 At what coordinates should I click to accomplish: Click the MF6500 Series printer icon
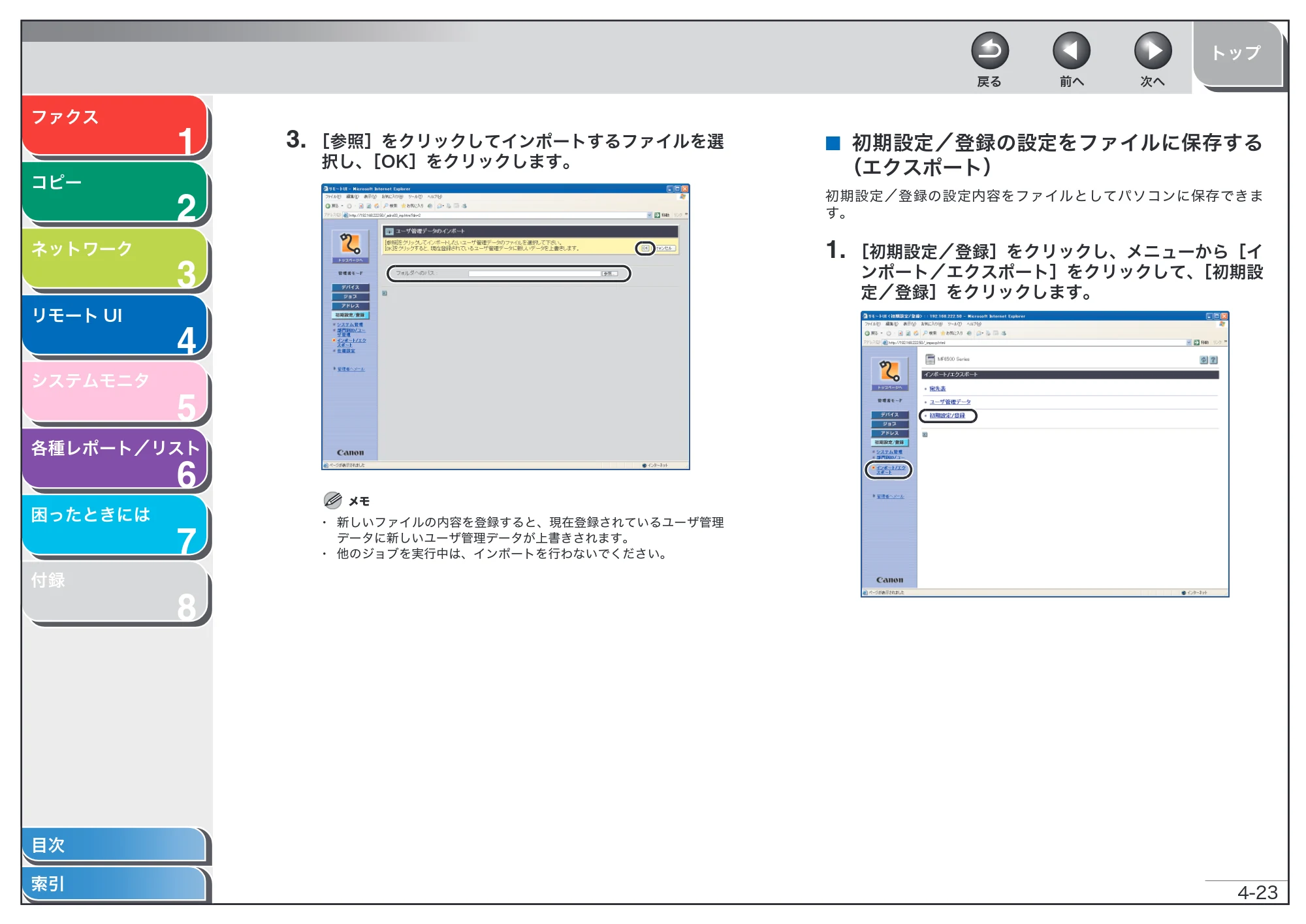pos(930,359)
